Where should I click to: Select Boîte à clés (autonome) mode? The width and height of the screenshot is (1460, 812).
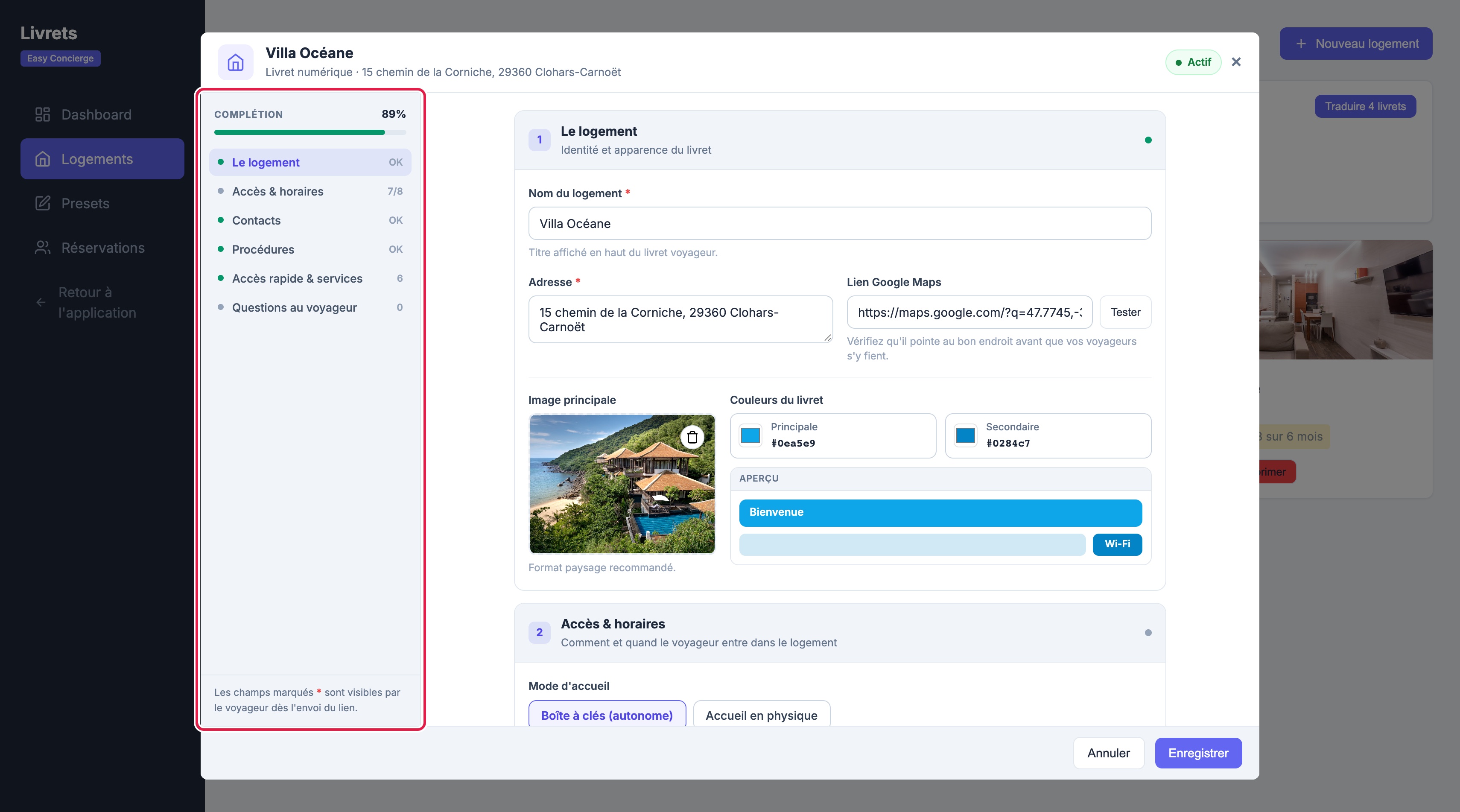pos(607,714)
